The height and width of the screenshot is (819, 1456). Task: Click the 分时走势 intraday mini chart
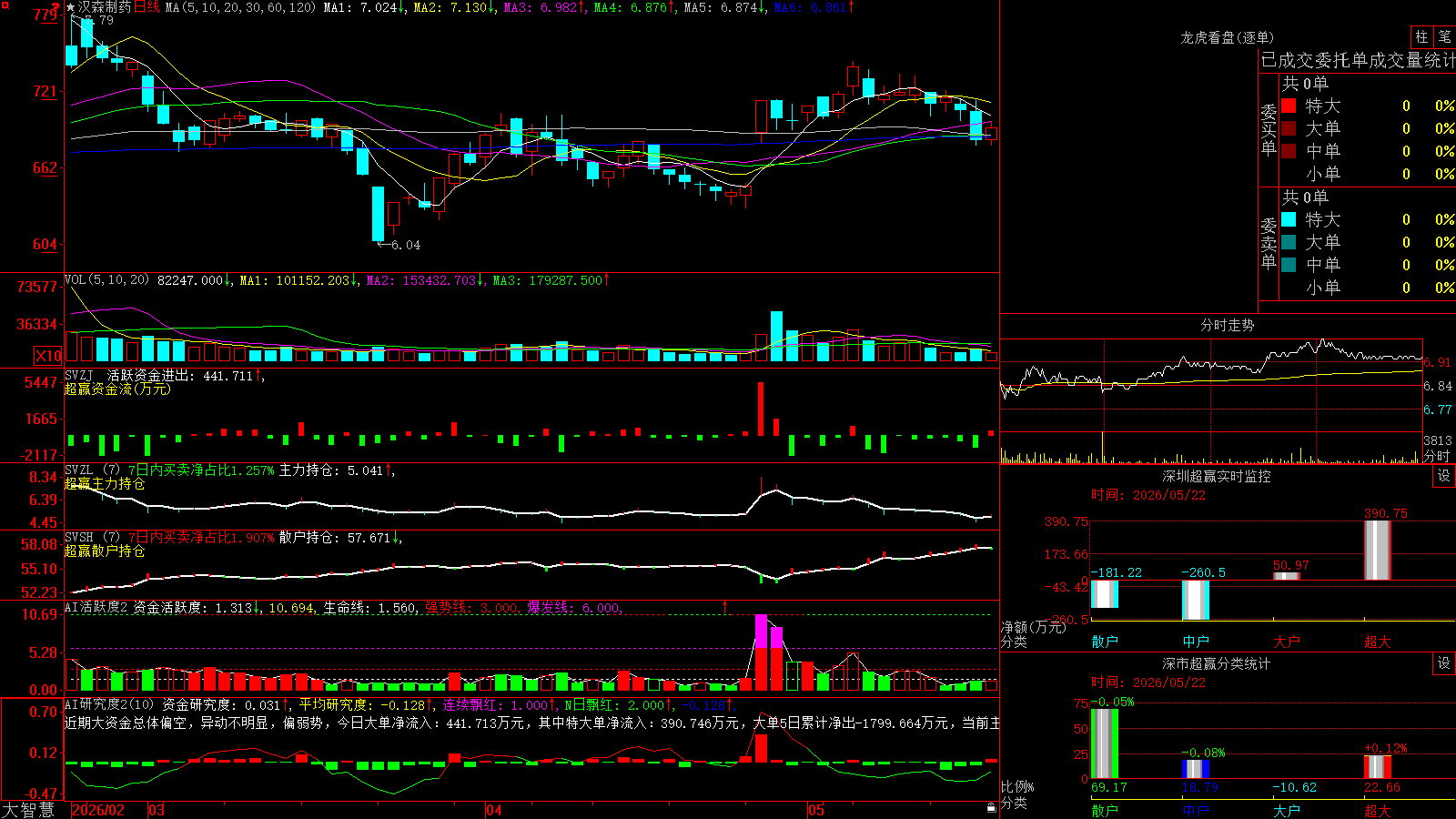pyautogui.click(x=1212, y=401)
